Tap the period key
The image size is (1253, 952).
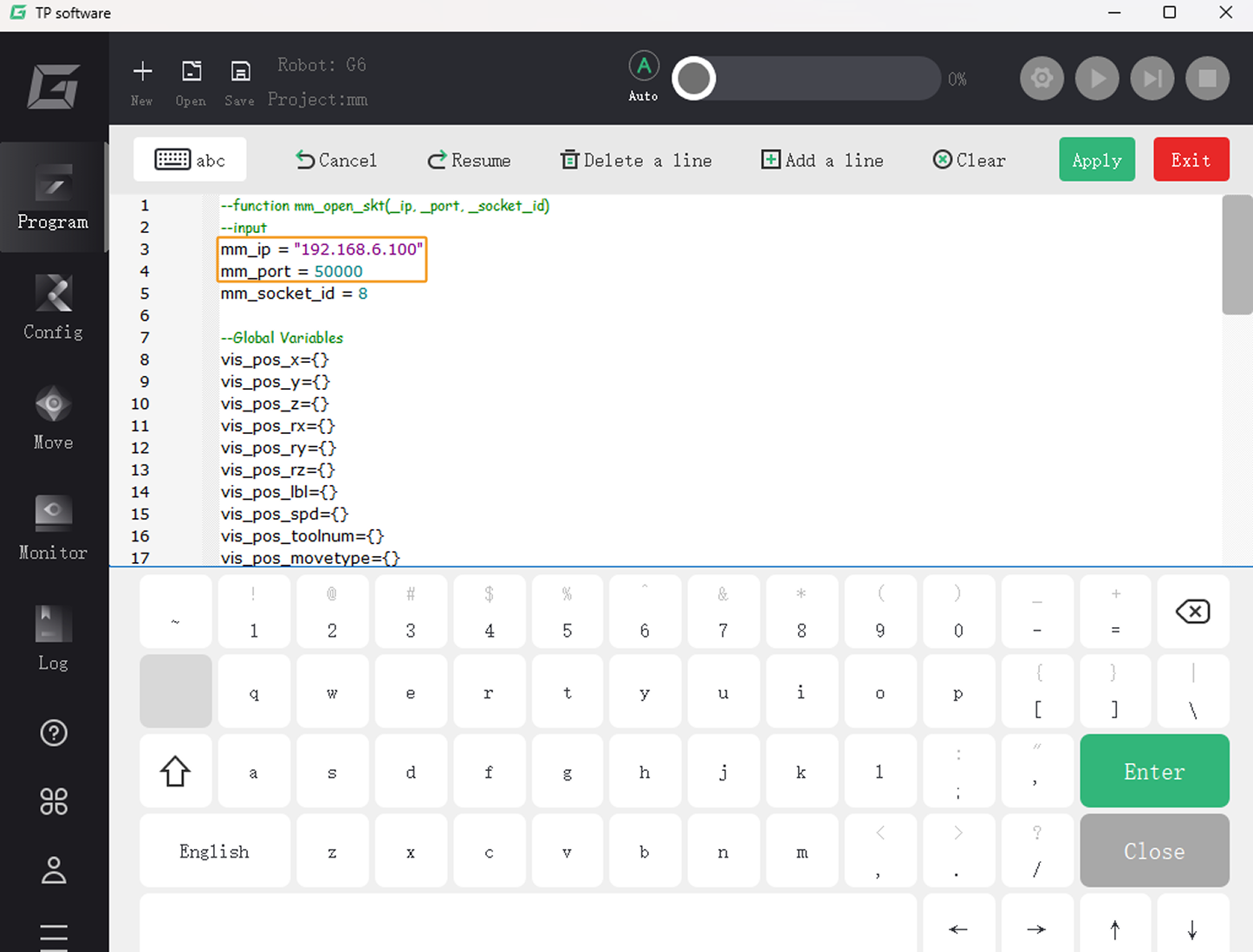958,851
